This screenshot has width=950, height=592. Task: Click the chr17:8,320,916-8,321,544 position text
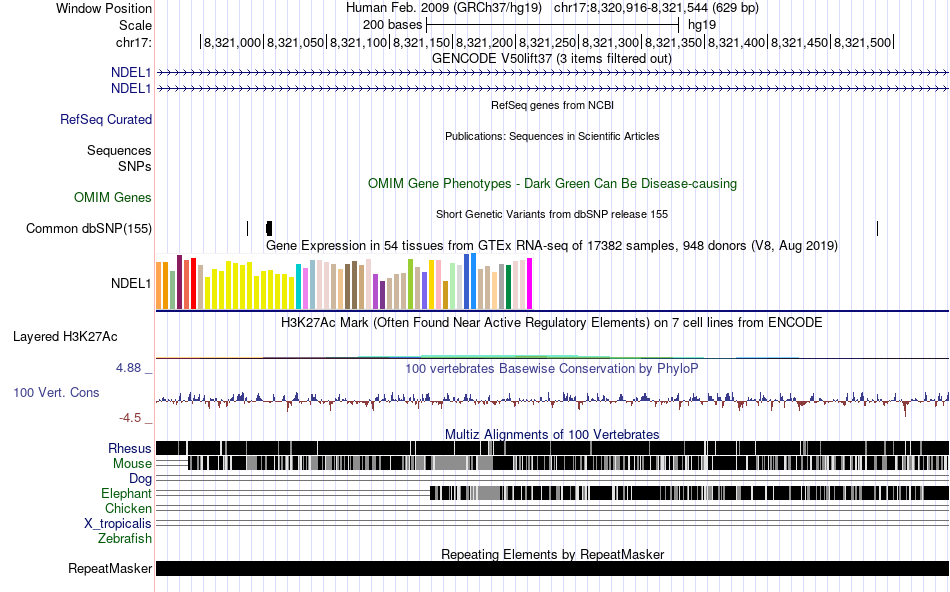[x=656, y=8]
